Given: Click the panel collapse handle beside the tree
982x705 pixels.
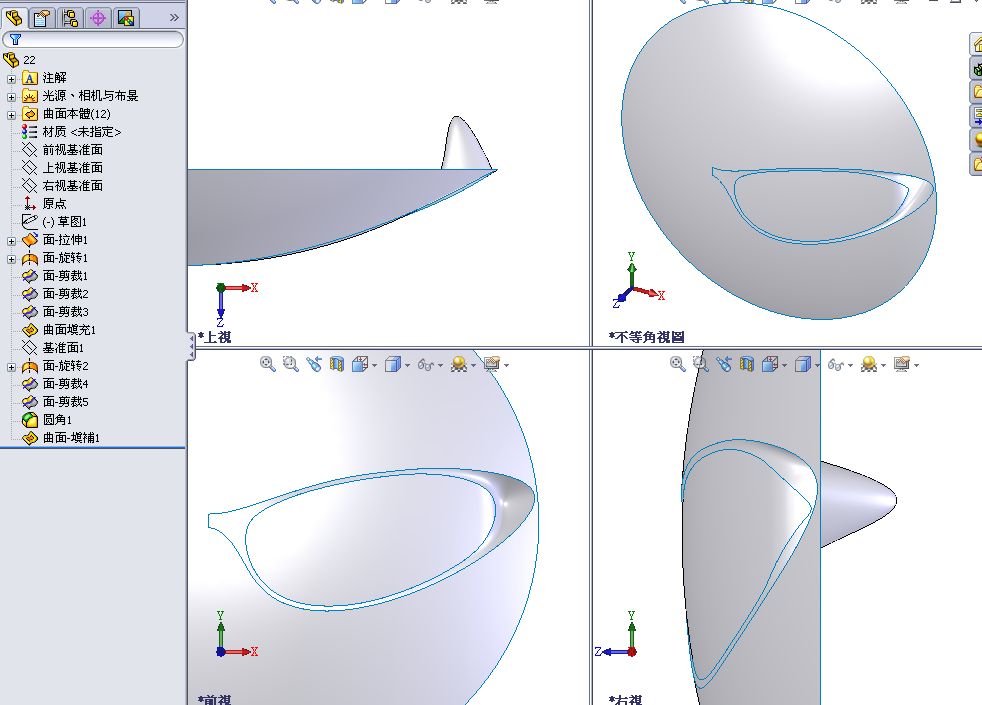Looking at the screenshot, I should tap(191, 346).
